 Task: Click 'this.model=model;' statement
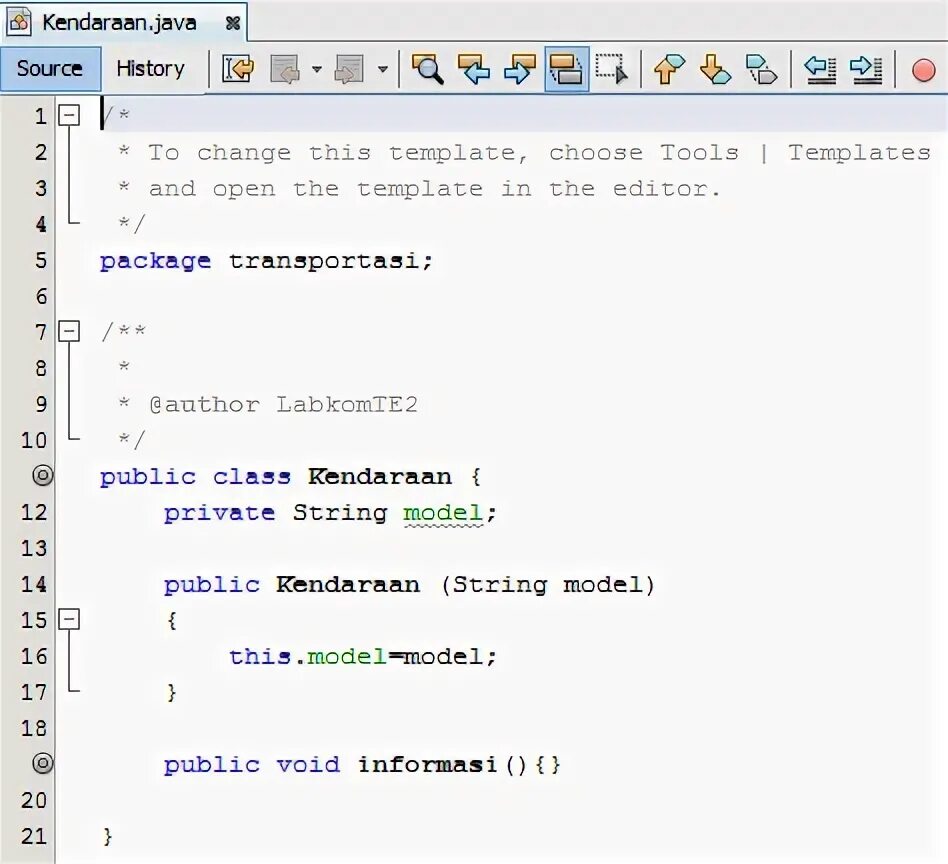point(363,657)
